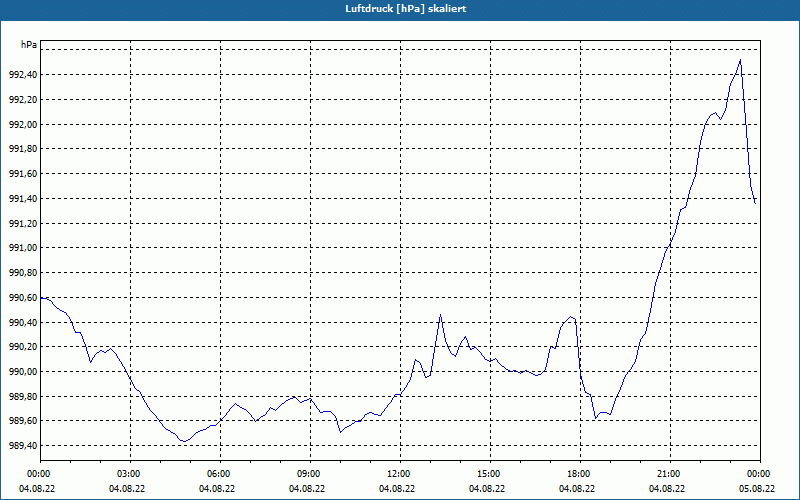Select the 990,60 y-axis label
Image resolution: width=800 pixels, height=500 pixels.
tap(22, 298)
